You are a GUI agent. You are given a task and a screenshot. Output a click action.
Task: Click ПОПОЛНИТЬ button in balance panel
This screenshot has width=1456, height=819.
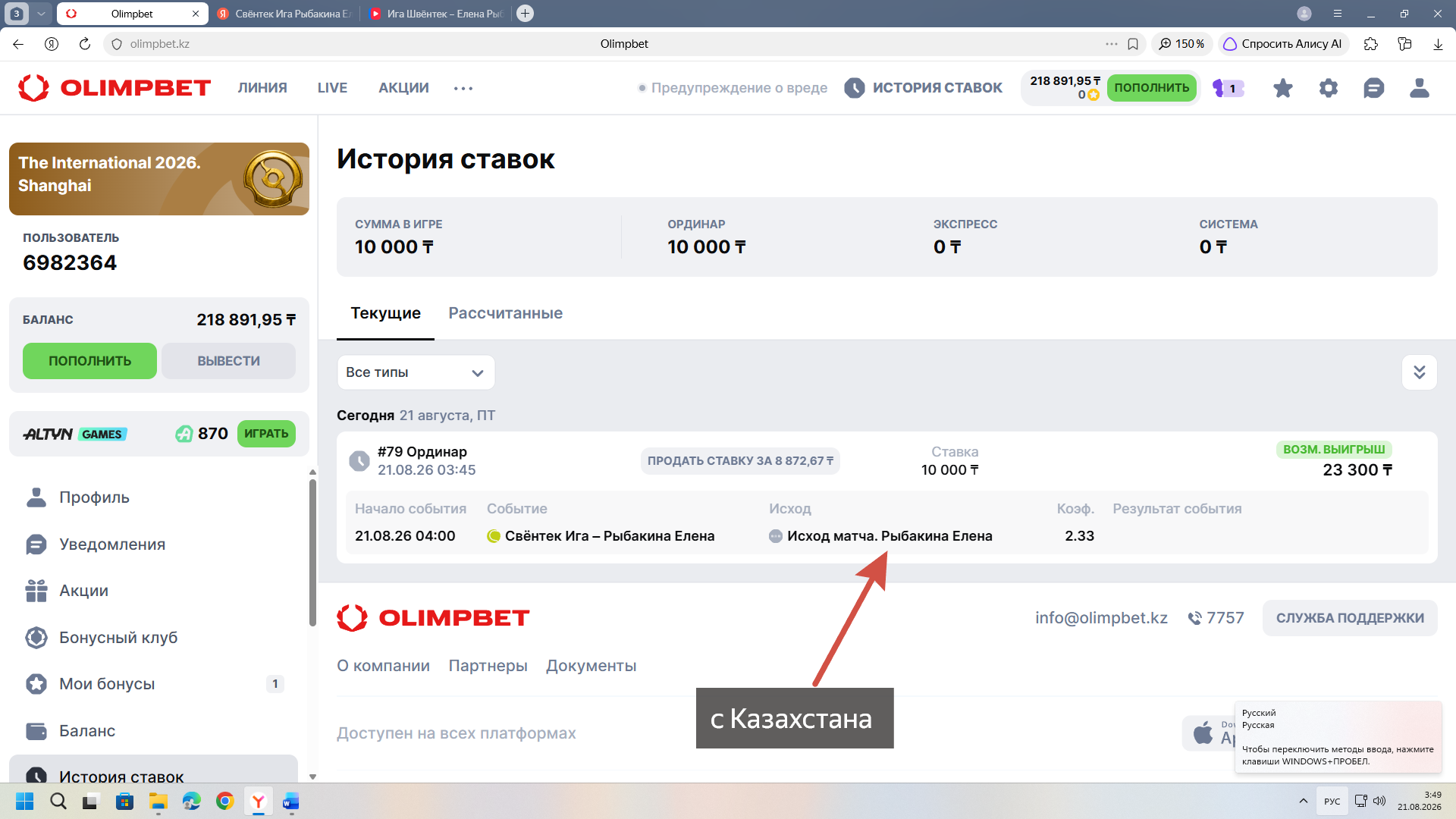click(x=89, y=361)
